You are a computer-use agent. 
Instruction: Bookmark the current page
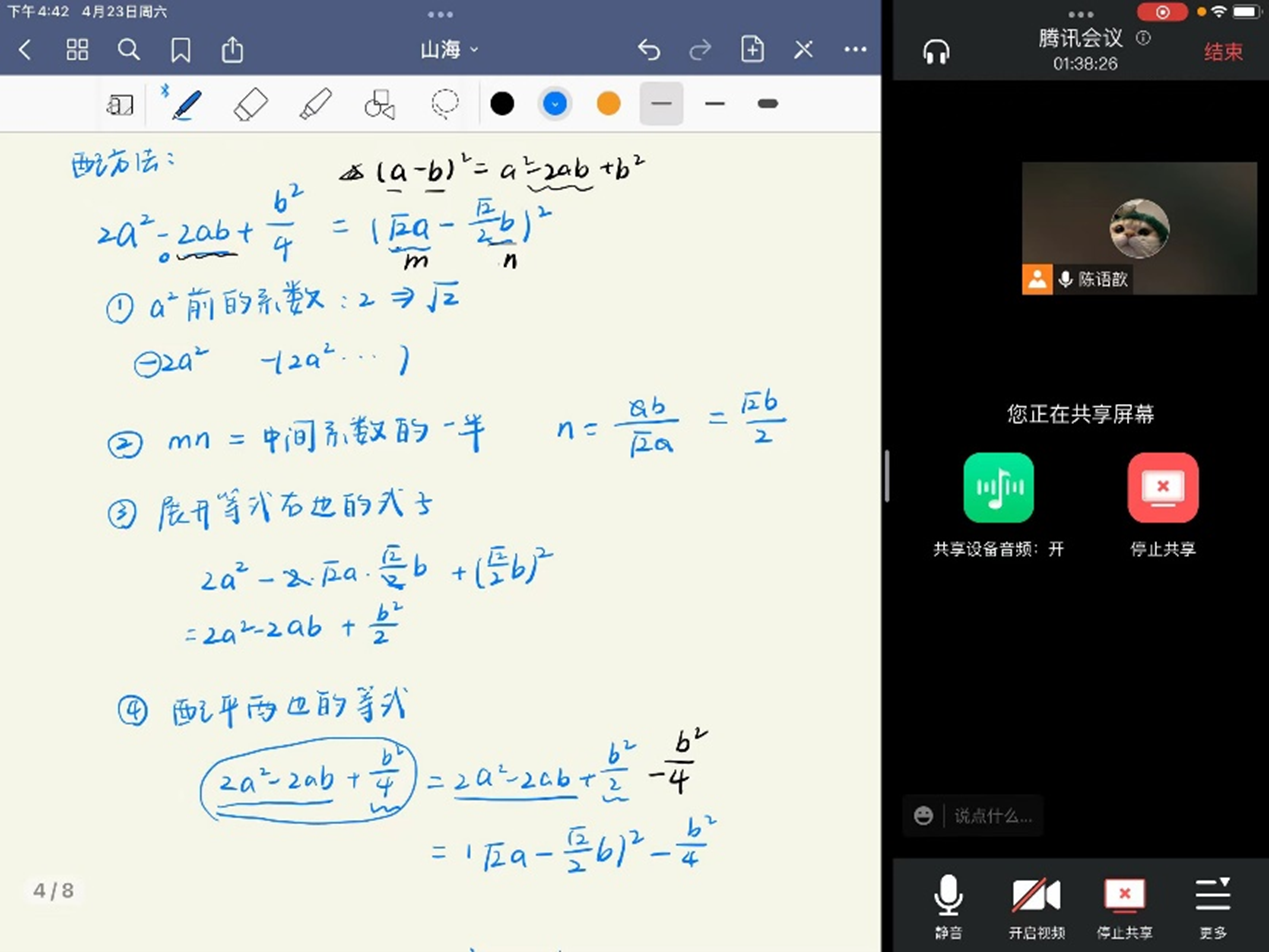181,50
